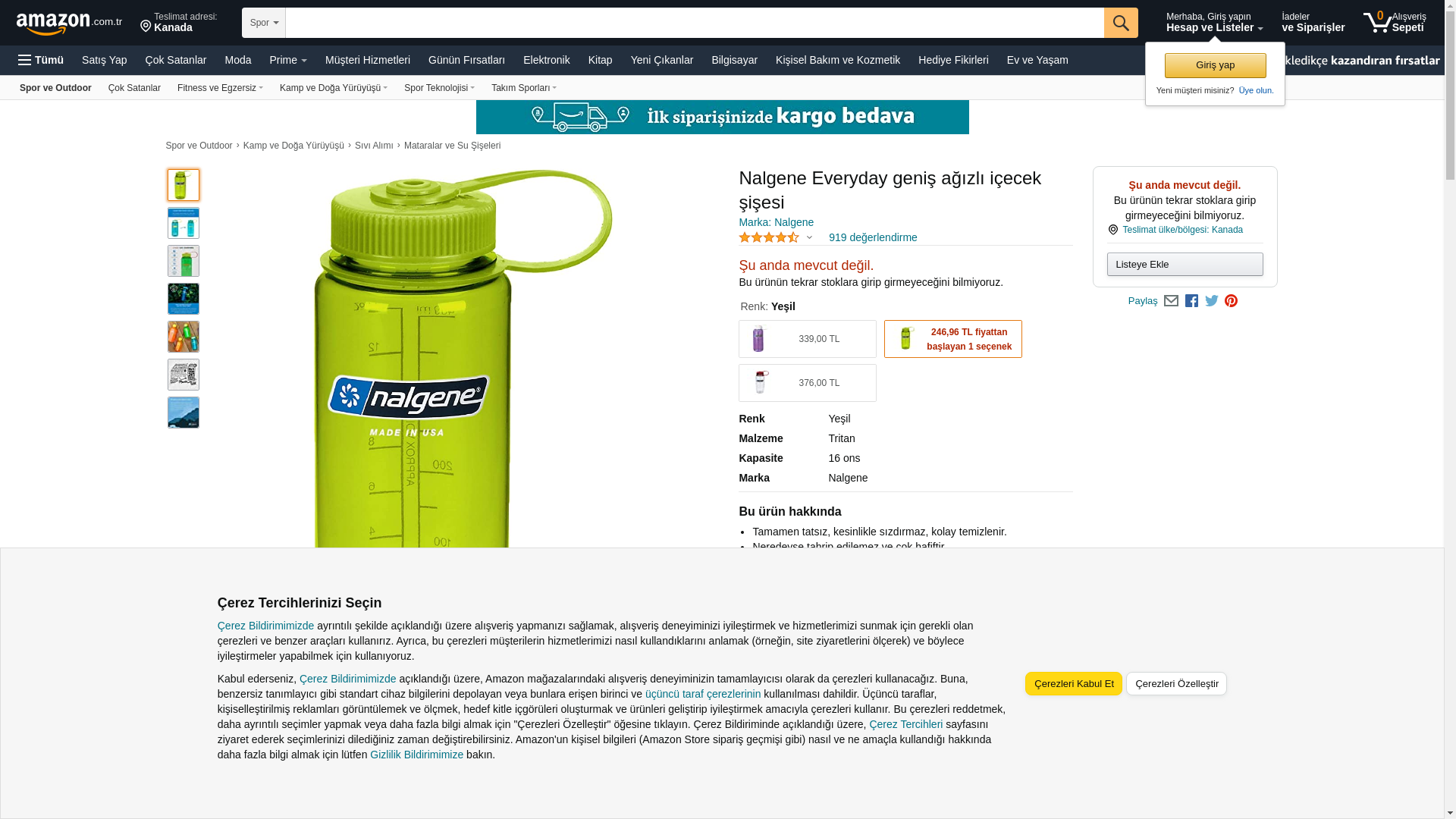The image size is (1456, 819).
Task: Share product via email icon
Action: coord(1171,301)
